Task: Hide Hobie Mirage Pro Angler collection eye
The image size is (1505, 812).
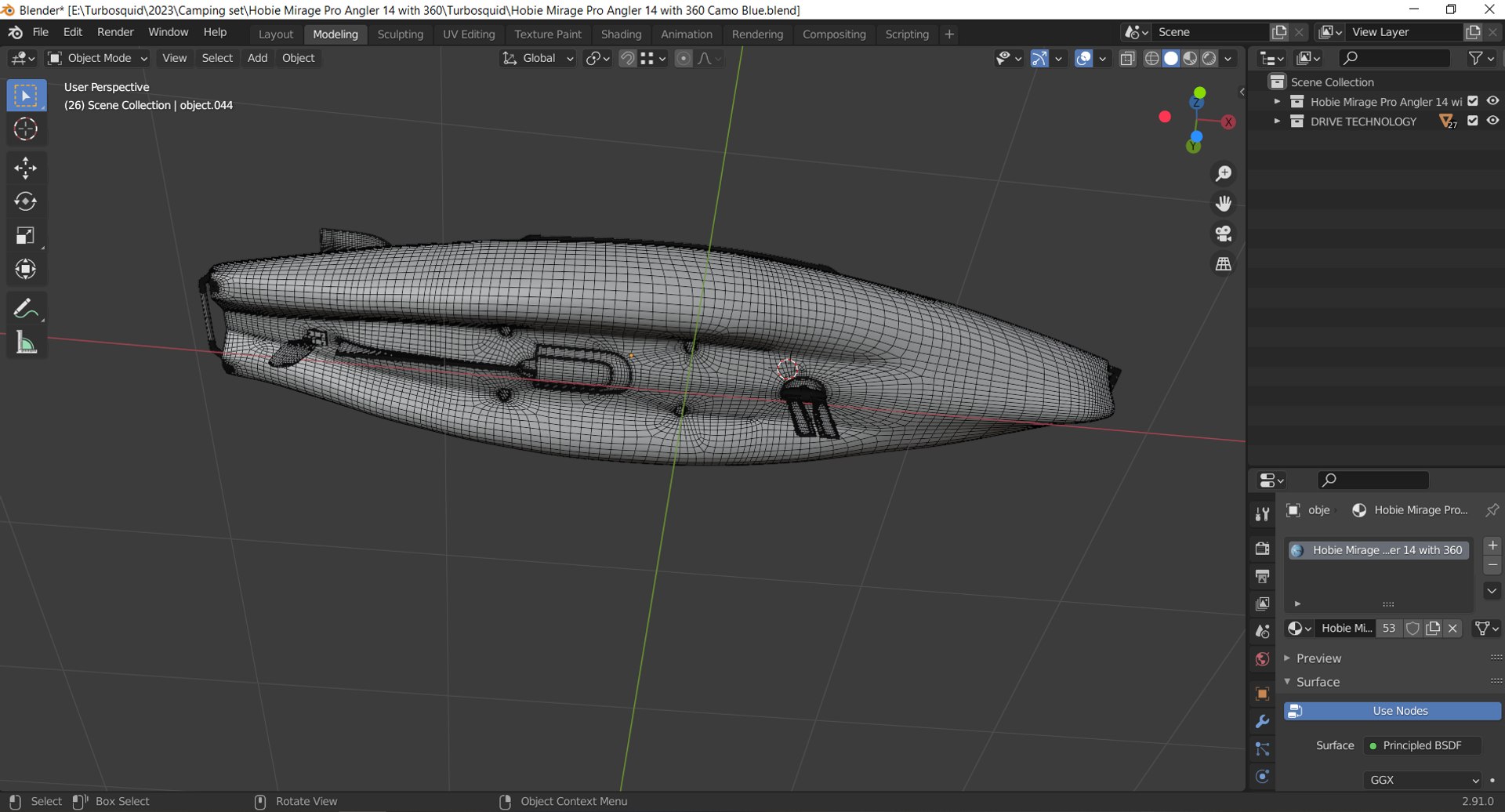Action: click(1492, 101)
